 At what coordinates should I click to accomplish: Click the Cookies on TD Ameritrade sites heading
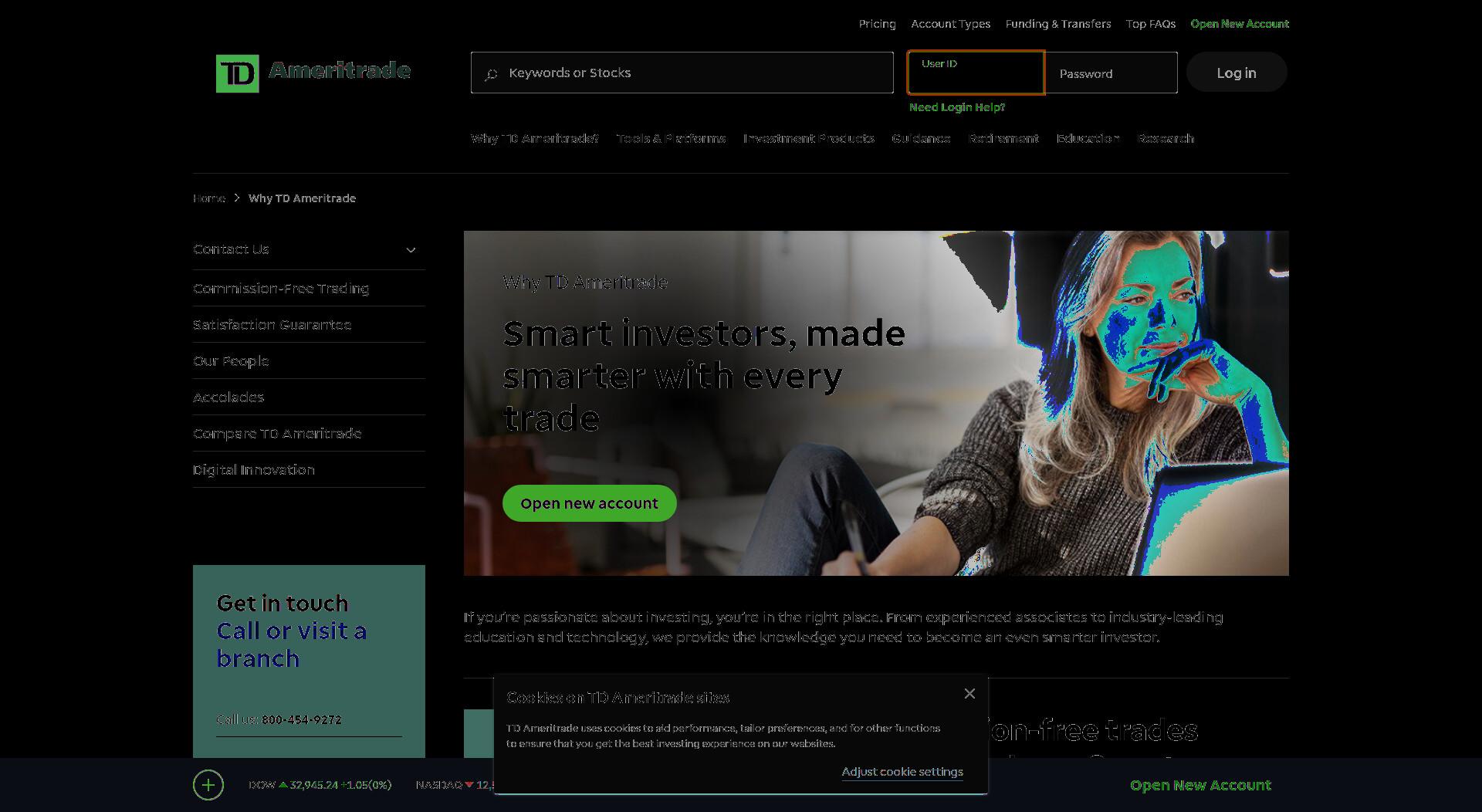617,698
